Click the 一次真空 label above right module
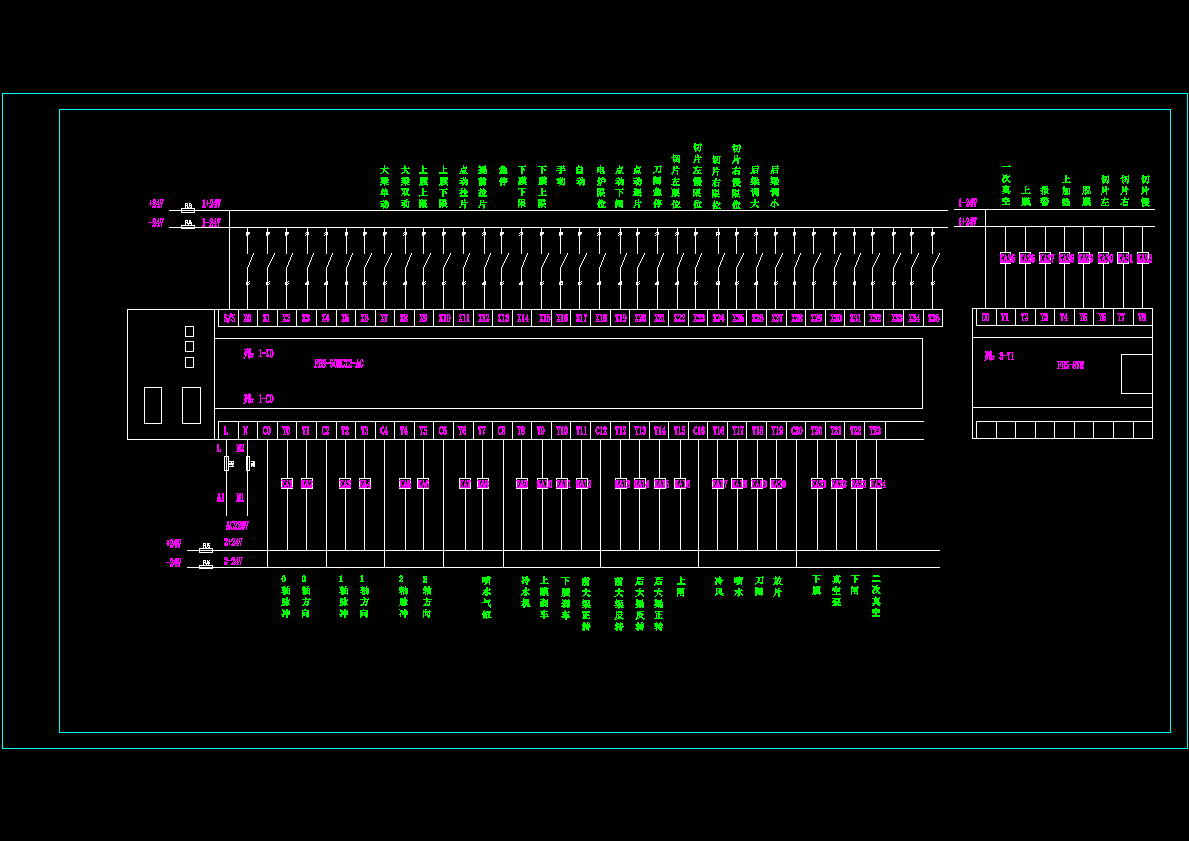1189x841 pixels. 1006,184
